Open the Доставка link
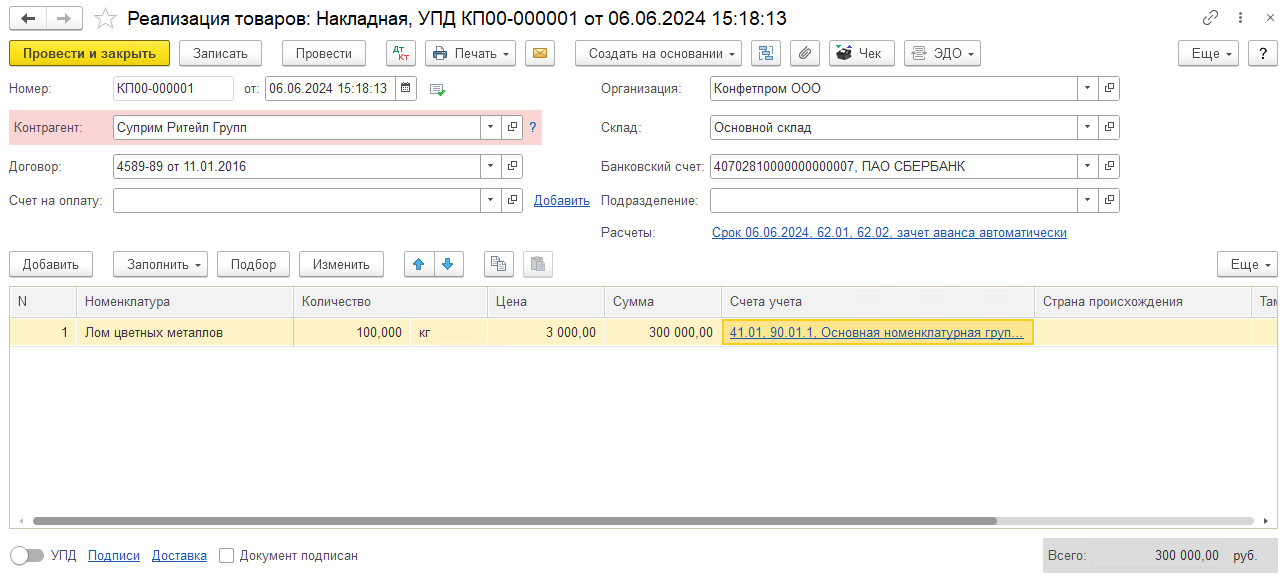The height and width of the screenshot is (576, 1280). (x=179, y=555)
